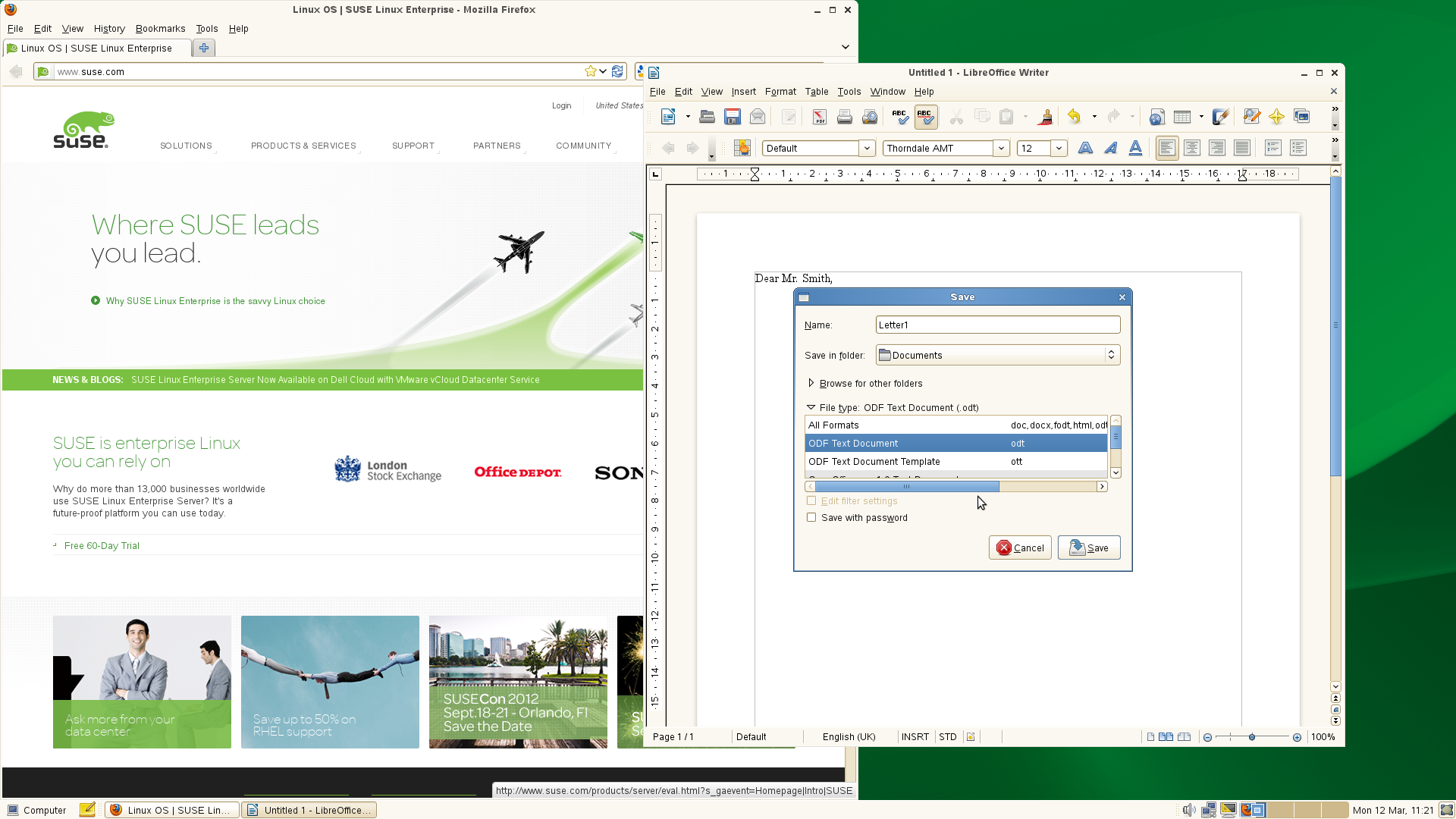The width and height of the screenshot is (1456, 819).
Task: Toggle INSRT mode in status bar
Action: pyautogui.click(x=915, y=736)
